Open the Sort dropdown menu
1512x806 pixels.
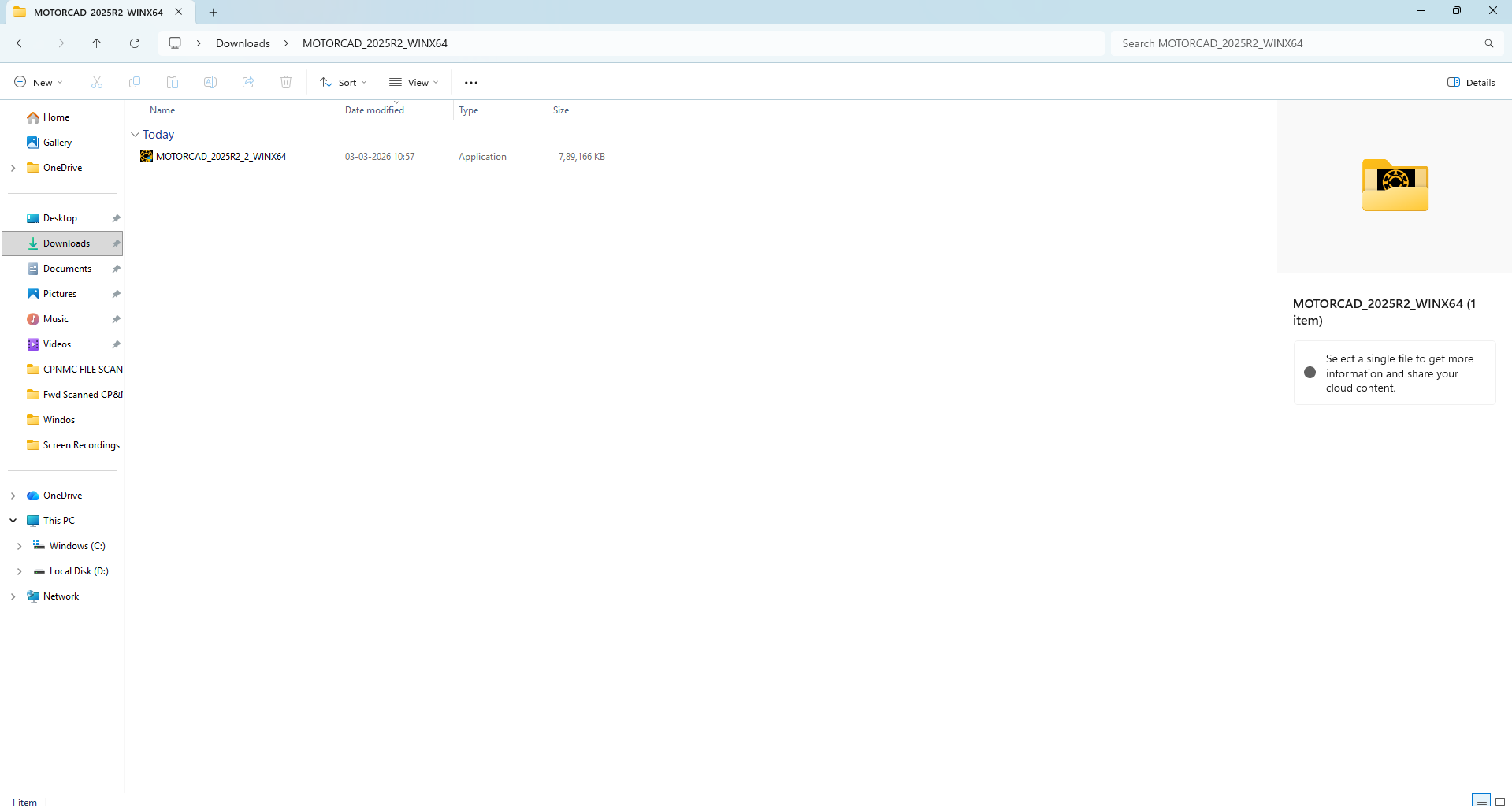tap(344, 83)
